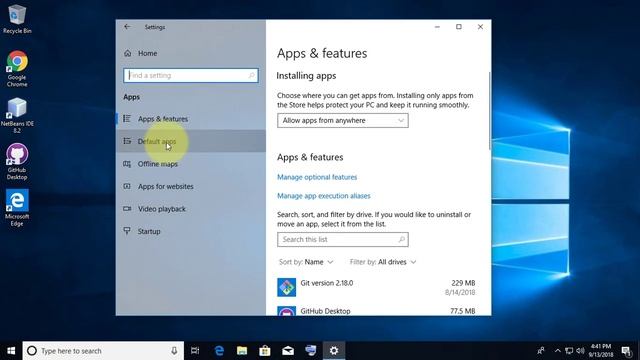
Task: Click the Apps & features list icon
Action: tap(127, 119)
